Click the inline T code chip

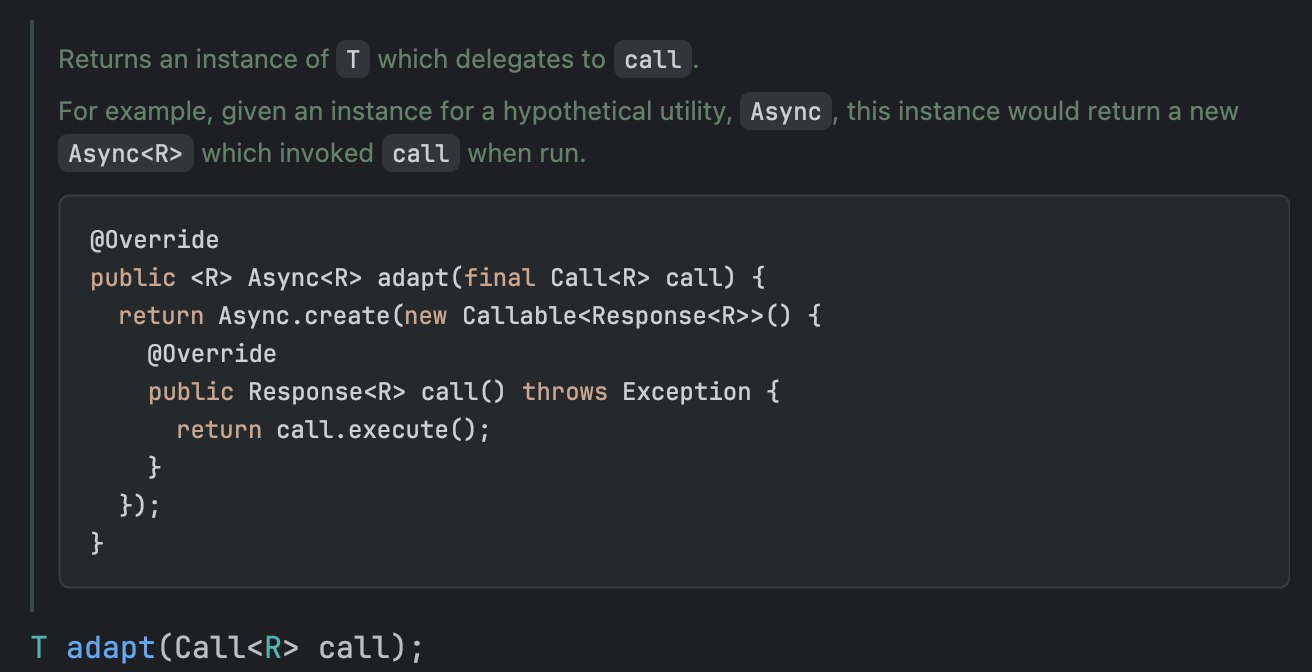[x=352, y=59]
